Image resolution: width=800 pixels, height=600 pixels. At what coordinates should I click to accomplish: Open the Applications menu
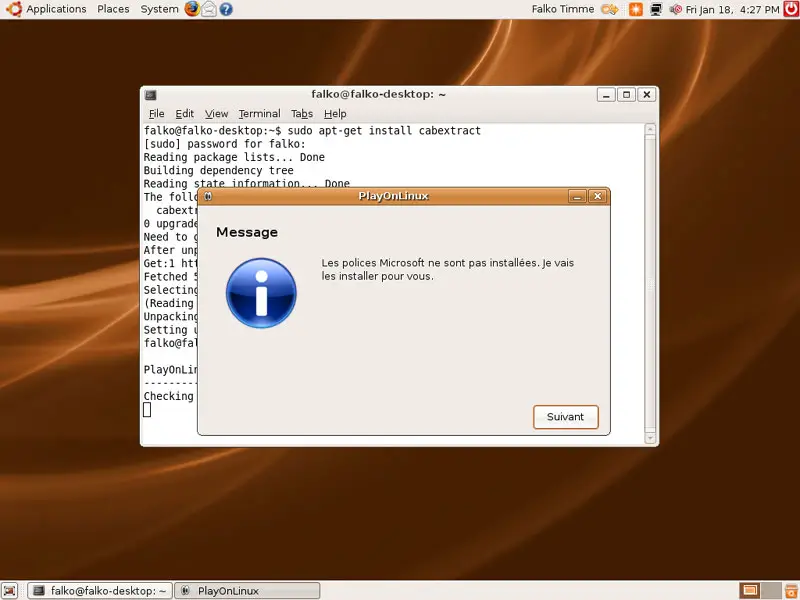56,9
